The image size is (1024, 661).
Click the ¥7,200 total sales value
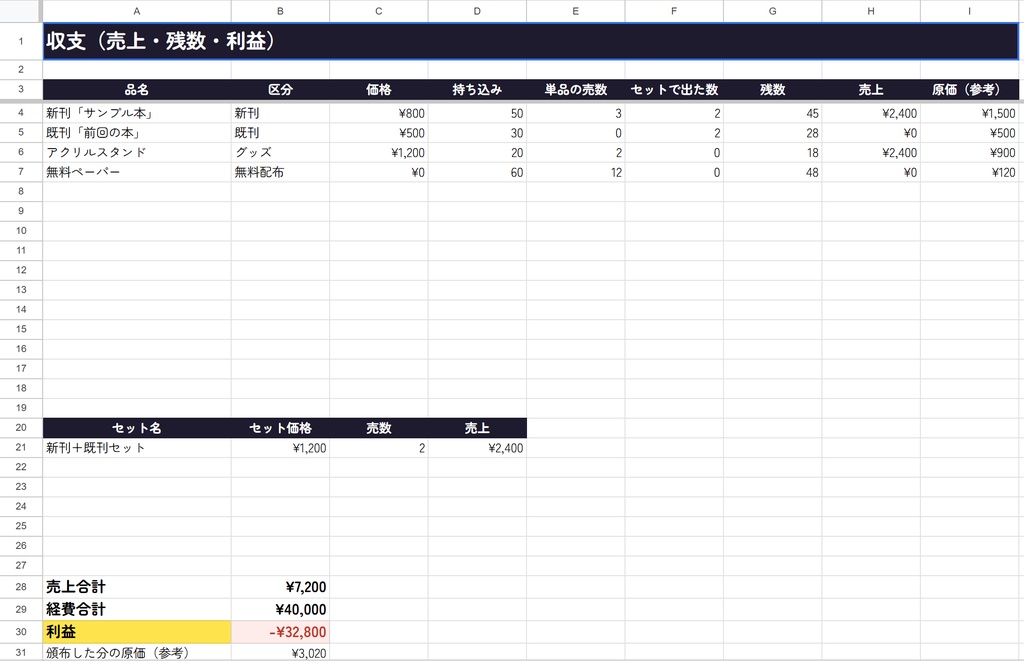pyautogui.click(x=280, y=587)
